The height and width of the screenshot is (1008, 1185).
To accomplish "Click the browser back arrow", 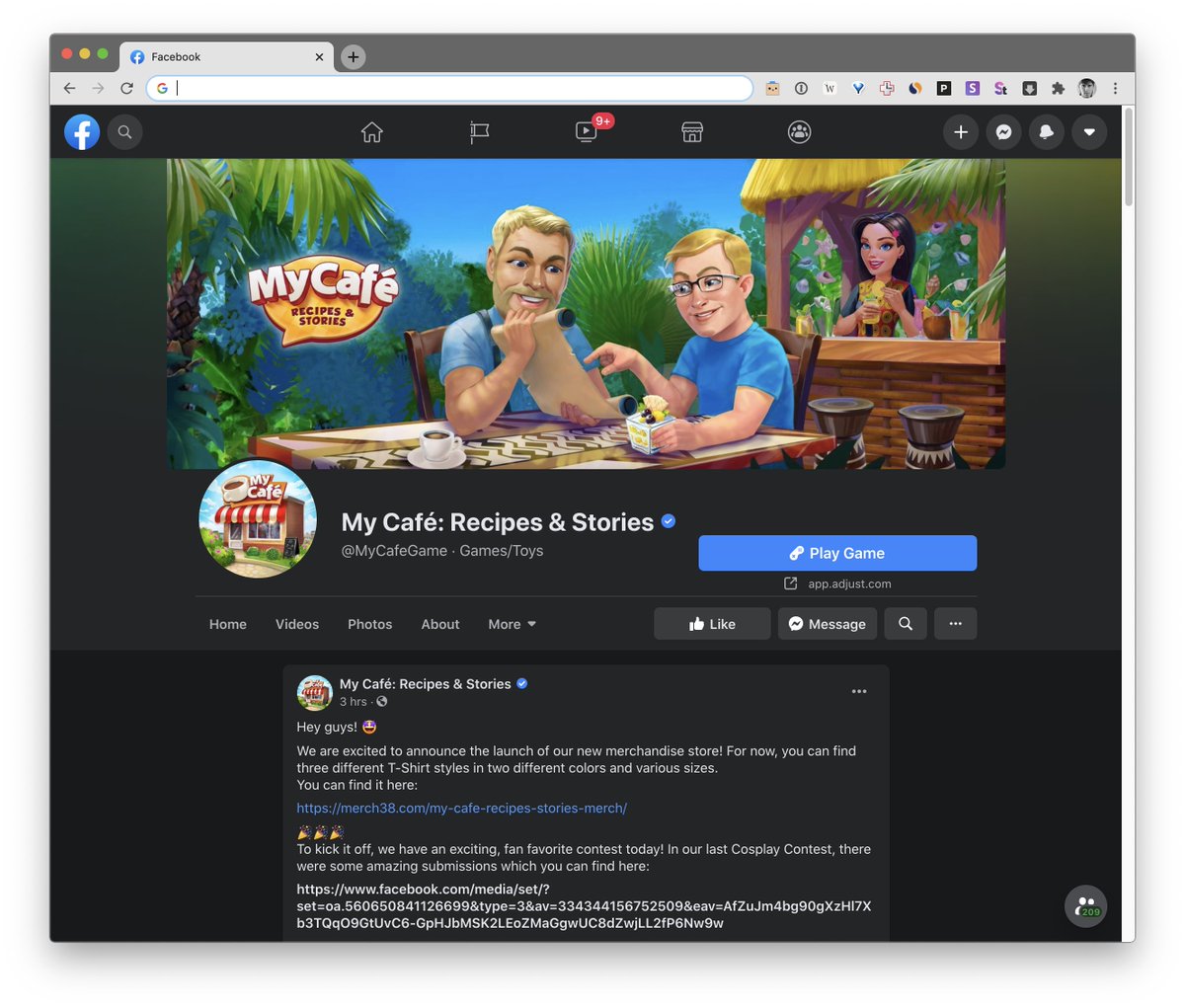I will coord(69,88).
